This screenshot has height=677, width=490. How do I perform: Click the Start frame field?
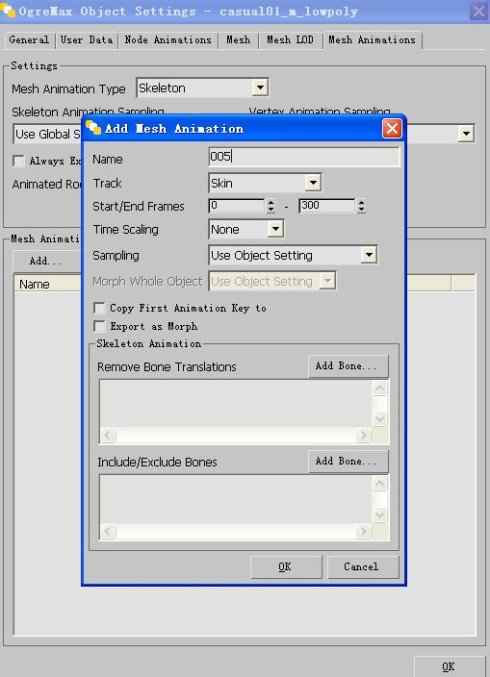(x=236, y=206)
